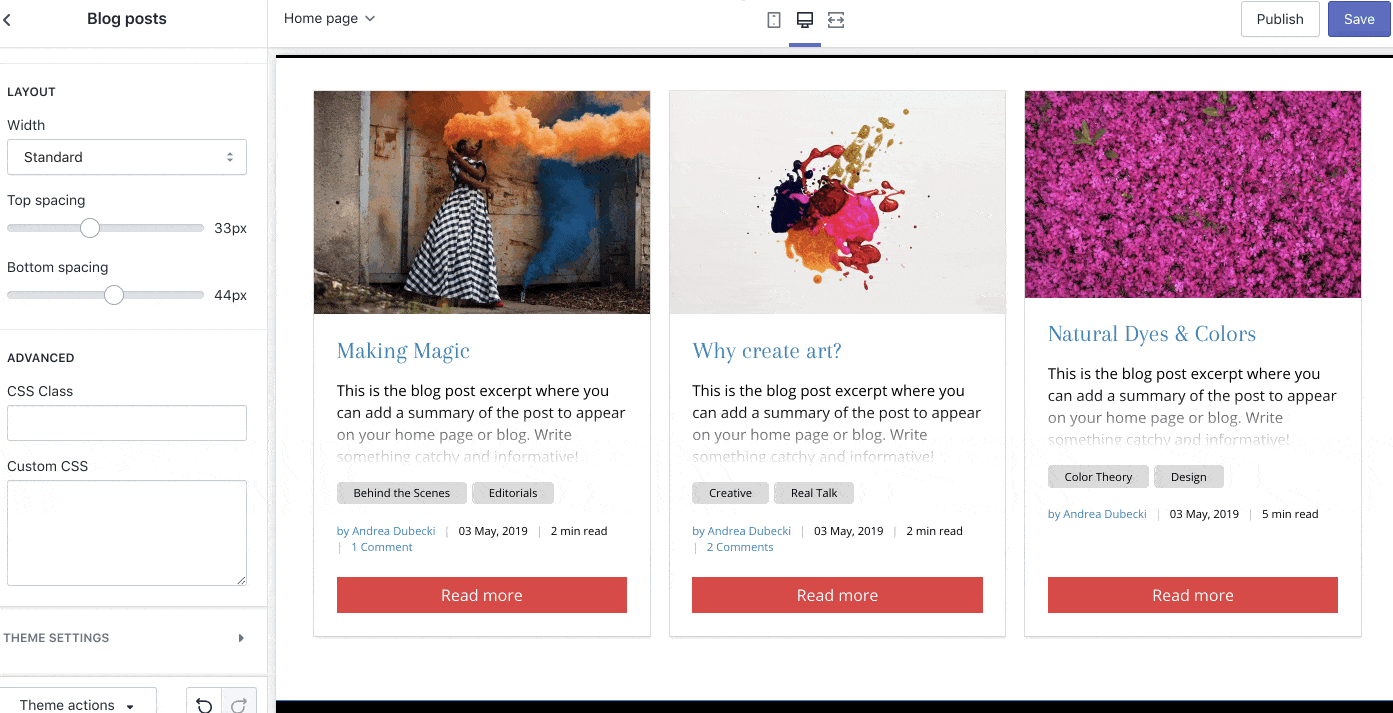Expand the Theme Settings section
The width and height of the screenshot is (1393, 713).
(125, 638)
